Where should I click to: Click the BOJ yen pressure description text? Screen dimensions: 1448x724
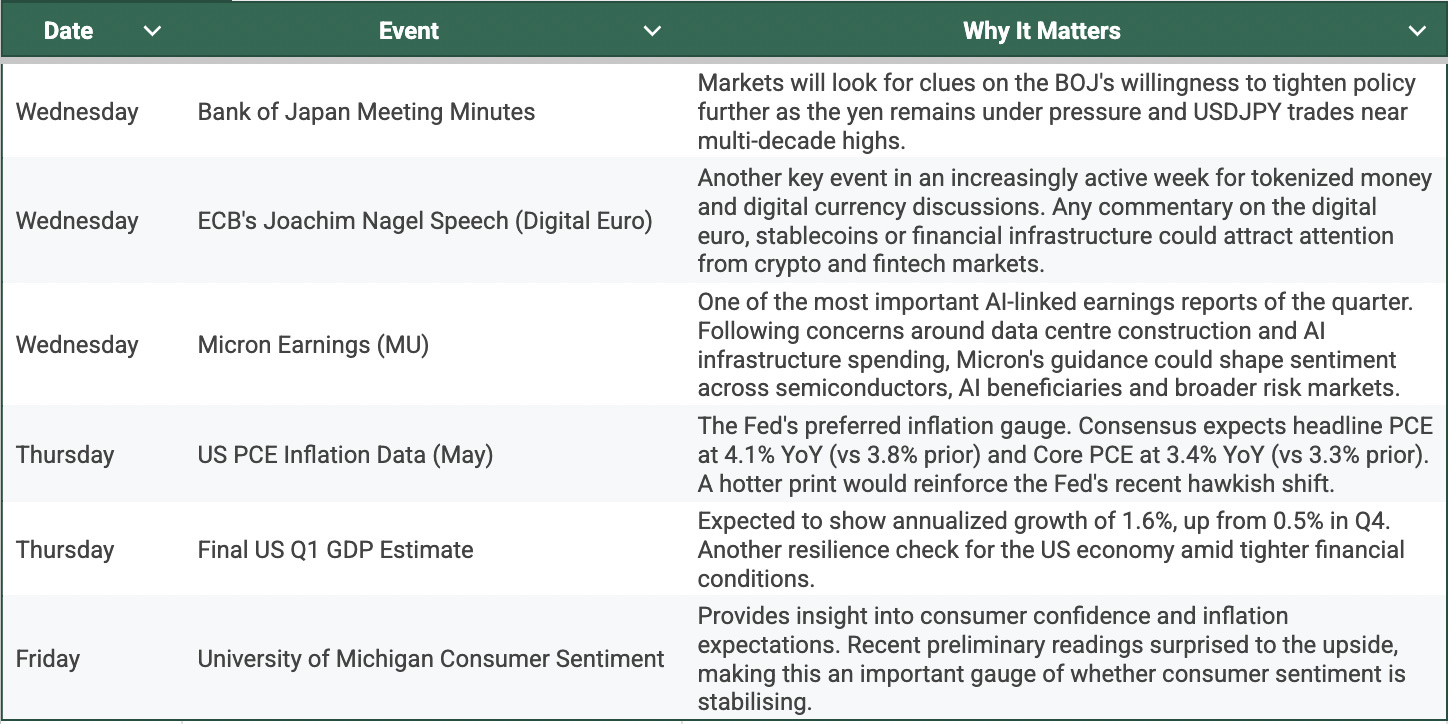coord(1056,112)
